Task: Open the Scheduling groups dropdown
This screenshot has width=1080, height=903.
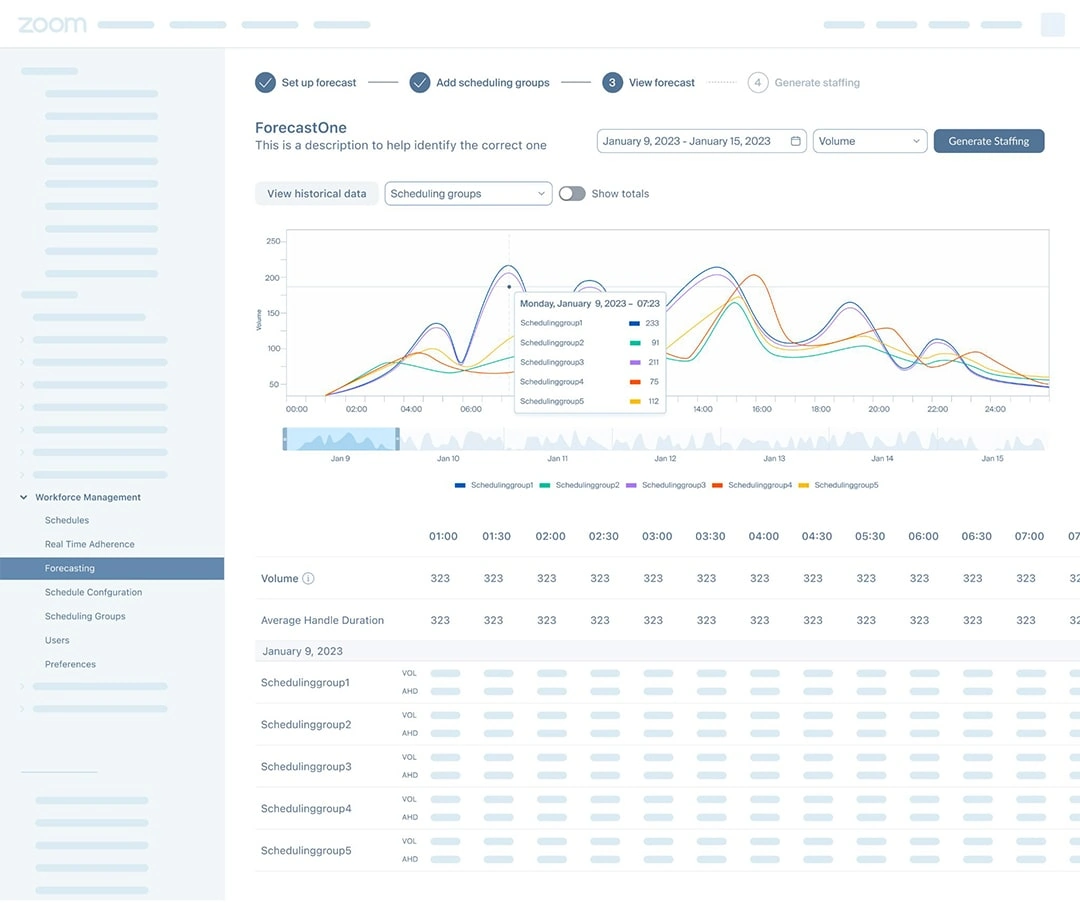Action: point(468,194)
